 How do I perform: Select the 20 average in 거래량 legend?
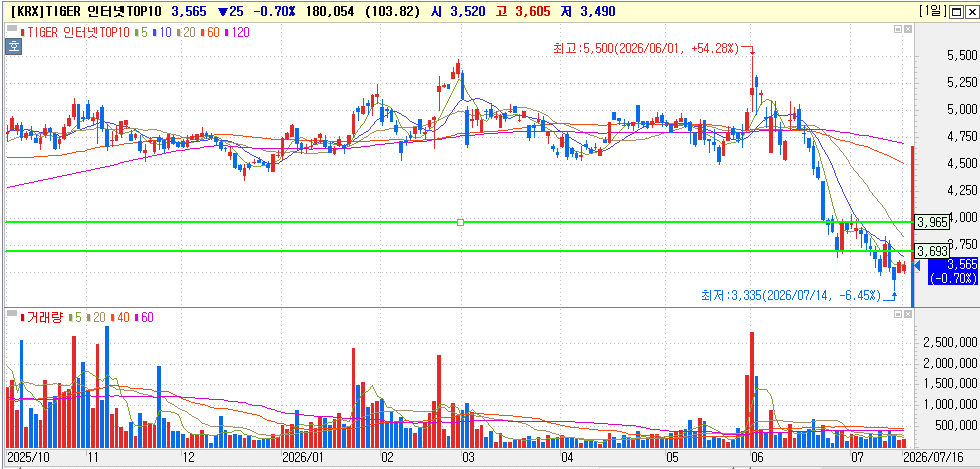(96, 318)
